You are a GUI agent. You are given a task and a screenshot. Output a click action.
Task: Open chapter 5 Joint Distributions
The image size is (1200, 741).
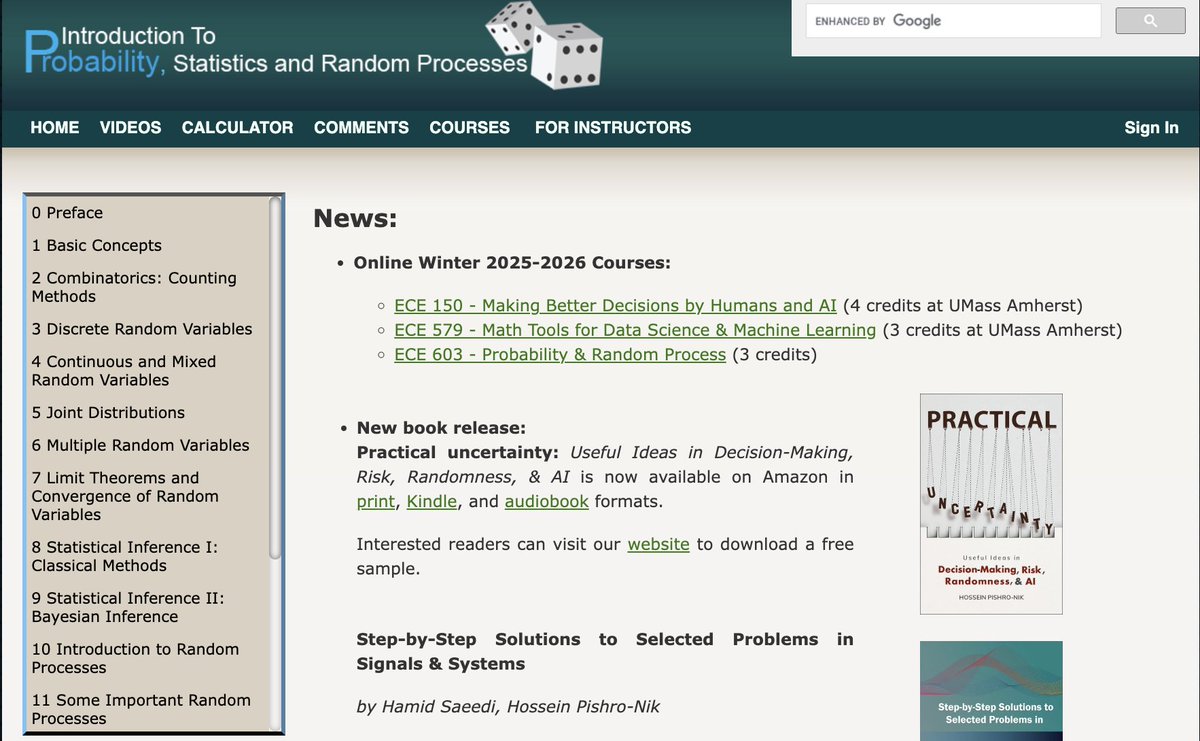tap(108, 413)
